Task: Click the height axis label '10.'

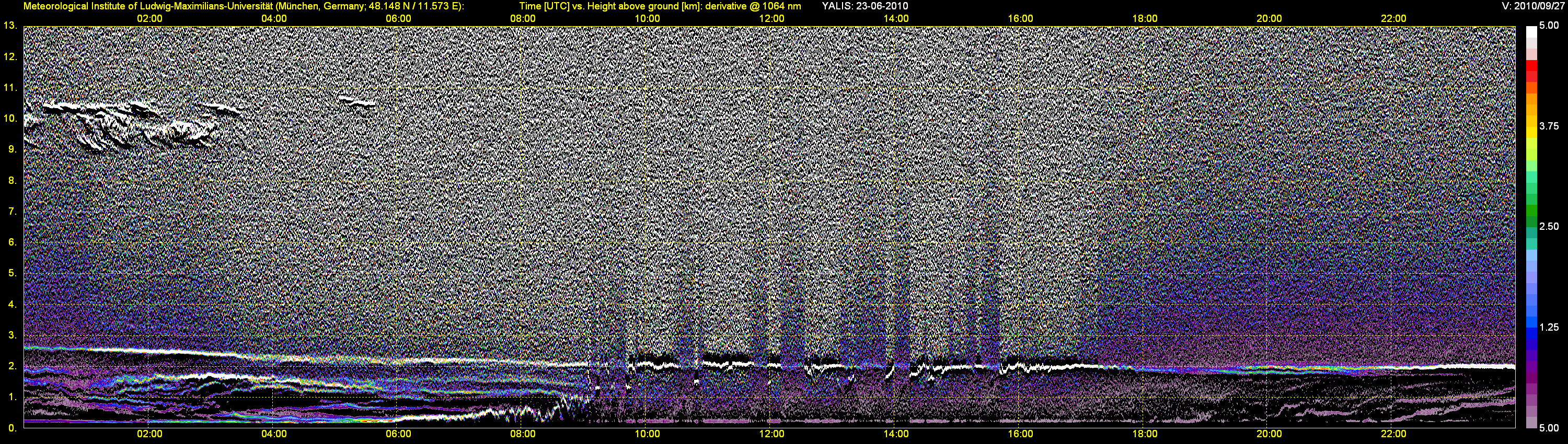Action: [x=10, y=118]
